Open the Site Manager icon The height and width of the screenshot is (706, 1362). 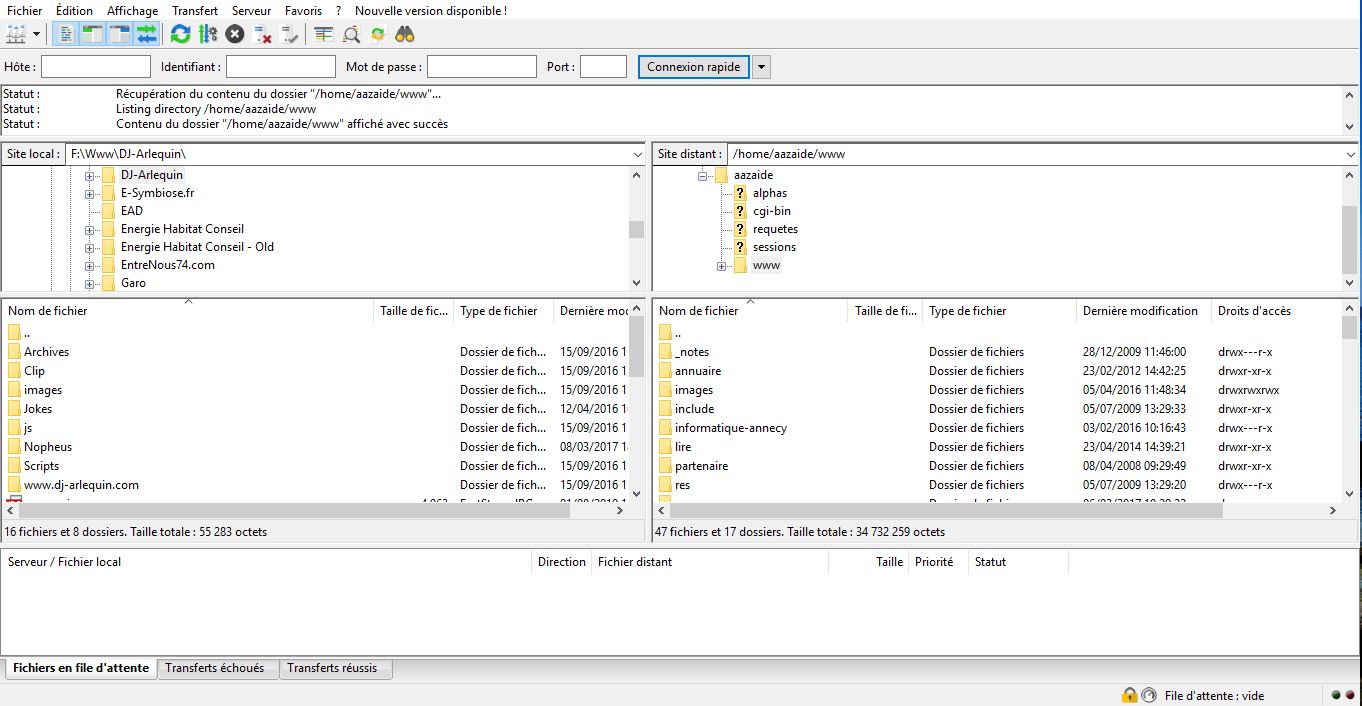coord(16,34)
